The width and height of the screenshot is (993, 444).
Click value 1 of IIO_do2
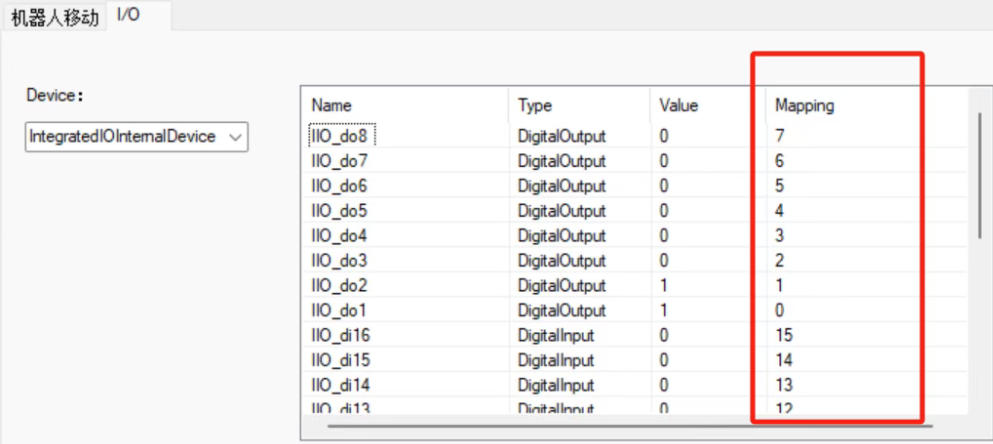click(x=665, y=286)
